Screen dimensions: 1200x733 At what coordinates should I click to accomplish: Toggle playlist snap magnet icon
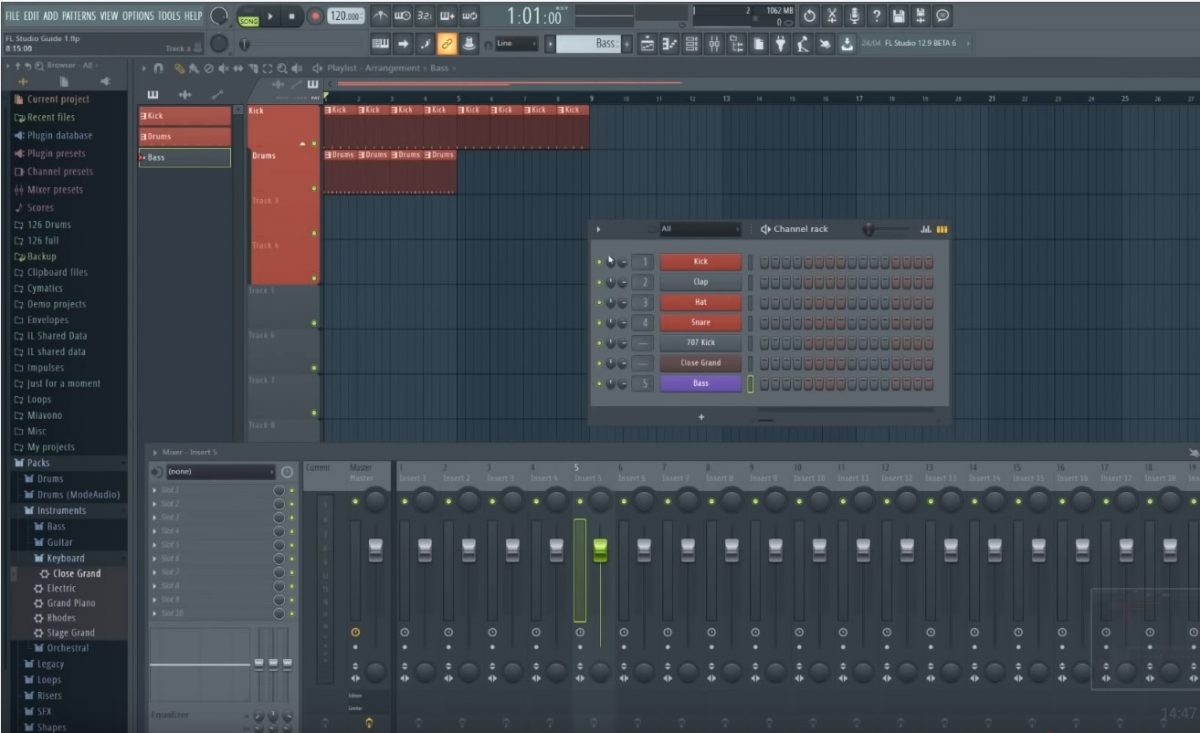(158, 68)
